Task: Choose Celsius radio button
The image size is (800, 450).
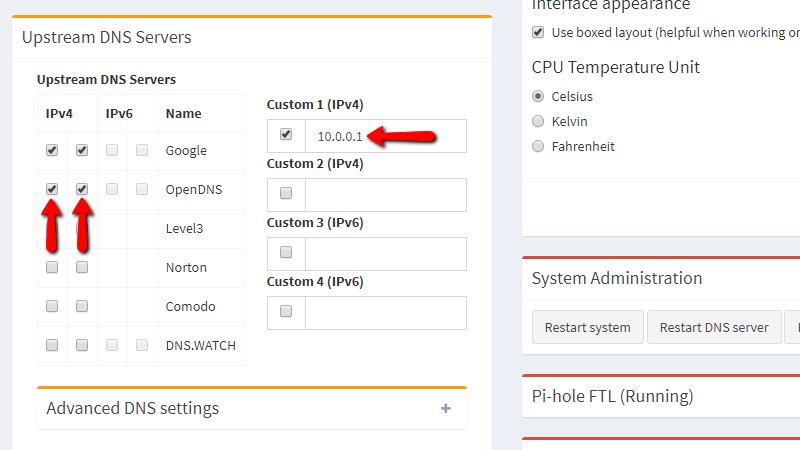Action: [x=538, y=96]
